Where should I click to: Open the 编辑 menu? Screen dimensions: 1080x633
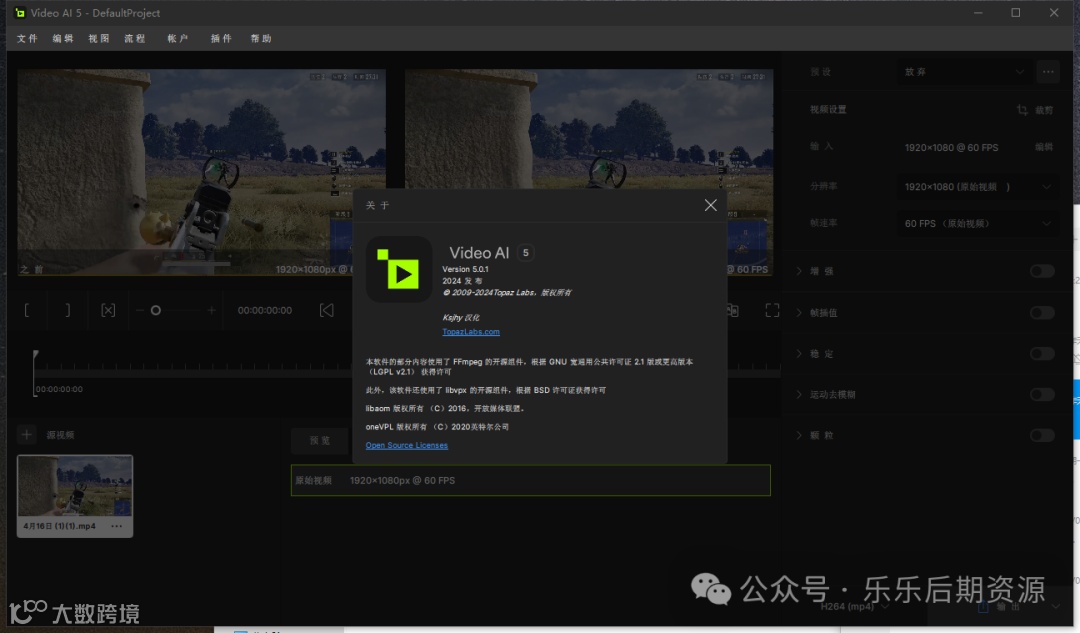63,39
